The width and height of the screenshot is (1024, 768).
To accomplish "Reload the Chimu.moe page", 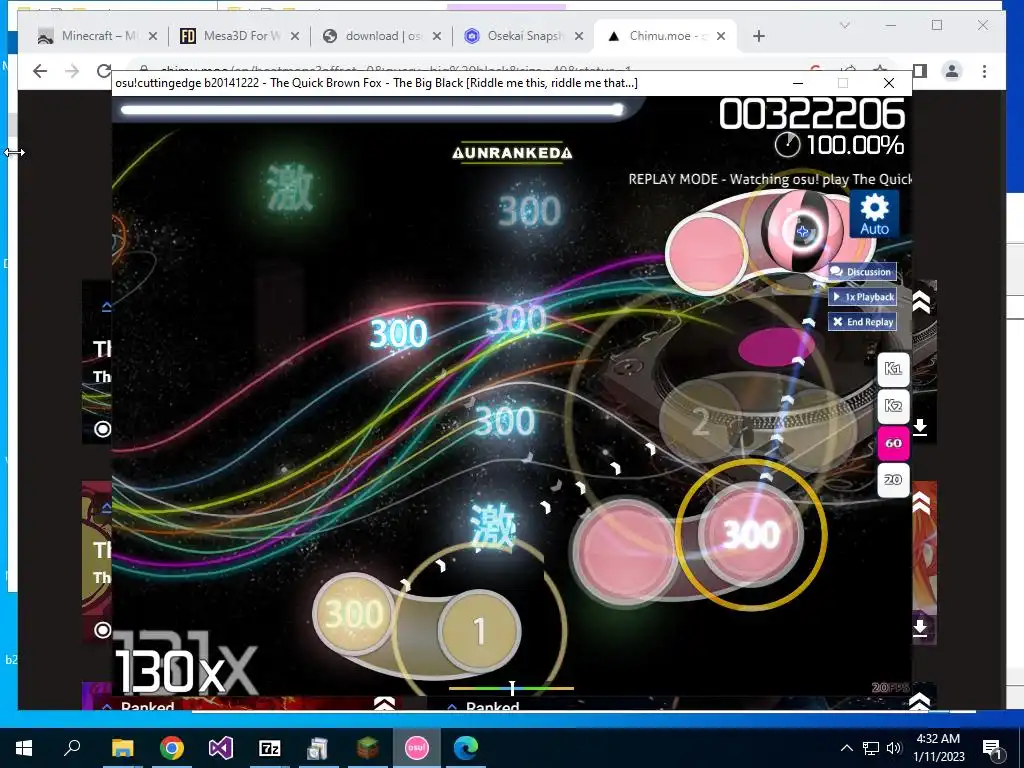I will click(104, 71).
